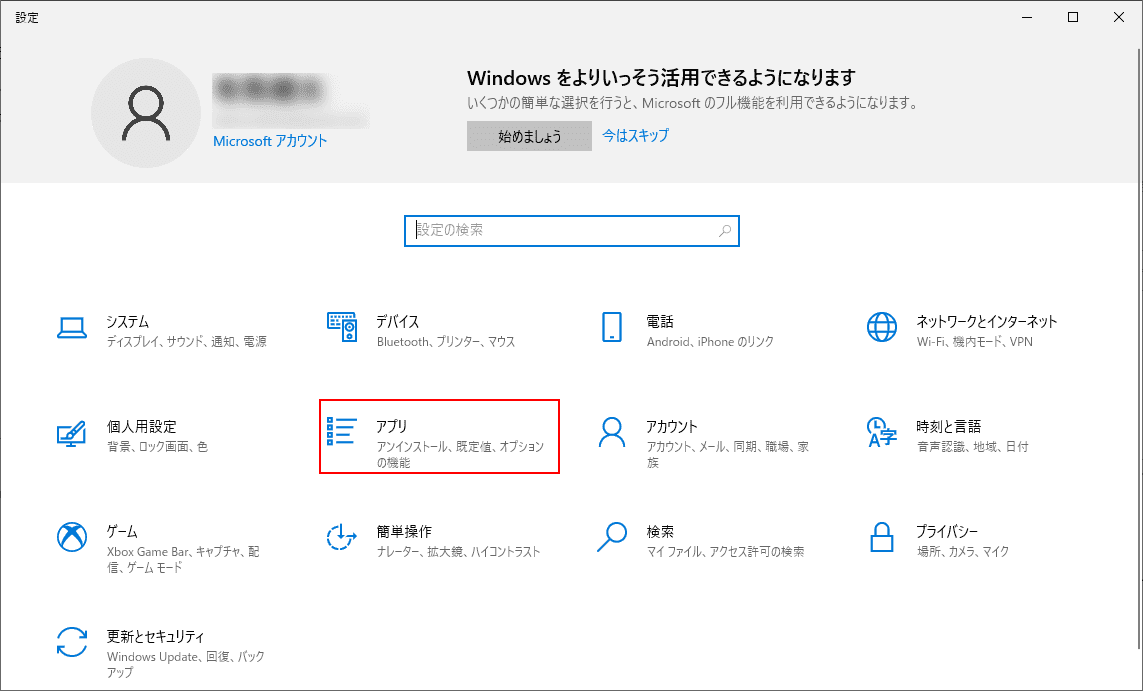Select the ネットワークとインターネット title
The image size is (1143, 691).
tap(986, 321)
